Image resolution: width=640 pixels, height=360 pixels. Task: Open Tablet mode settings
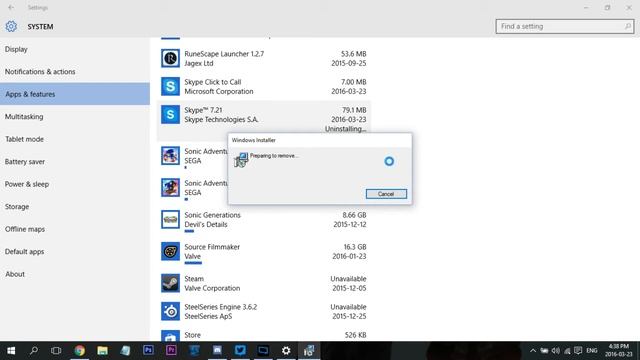point(75,139)
